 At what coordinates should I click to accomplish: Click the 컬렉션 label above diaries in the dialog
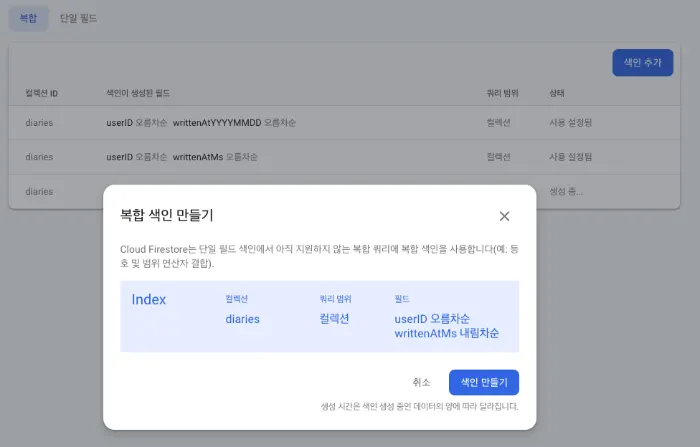point(236,299)
